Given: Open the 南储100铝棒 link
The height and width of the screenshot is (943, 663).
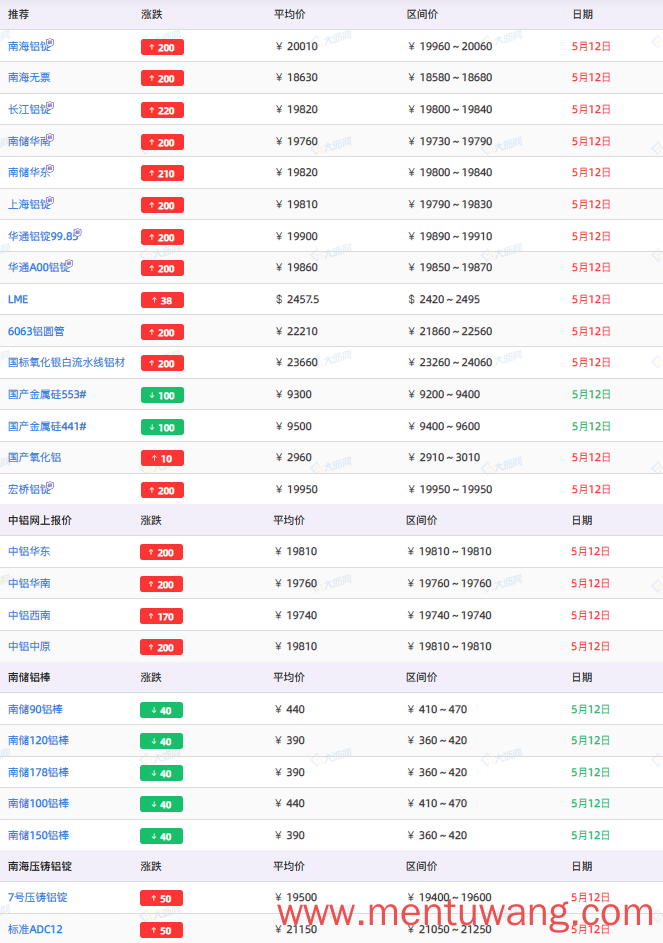Looking at the screenshot, I should [x=38, y=803].
